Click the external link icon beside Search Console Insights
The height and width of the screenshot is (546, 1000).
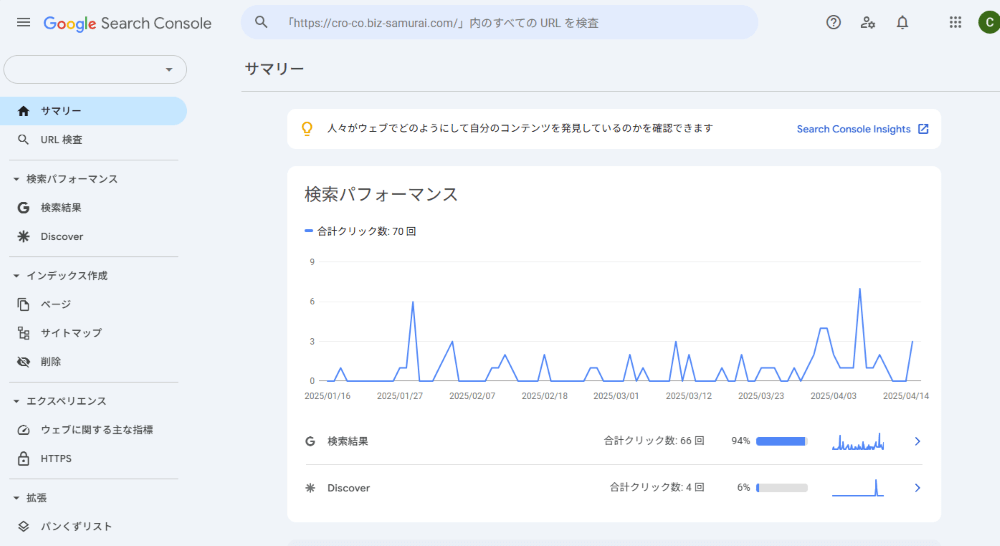click(x=923, y=129)
